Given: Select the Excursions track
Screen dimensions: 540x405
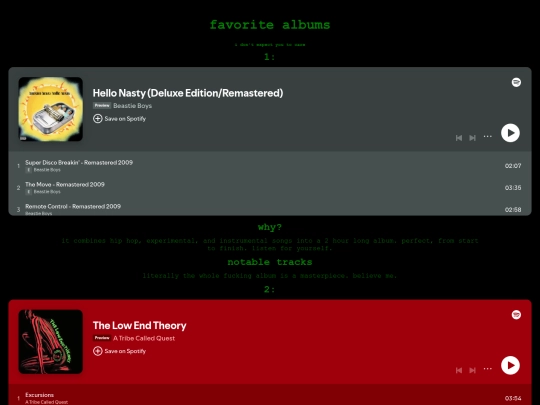Looking at the screenshot, I should (x=270, y=397).
